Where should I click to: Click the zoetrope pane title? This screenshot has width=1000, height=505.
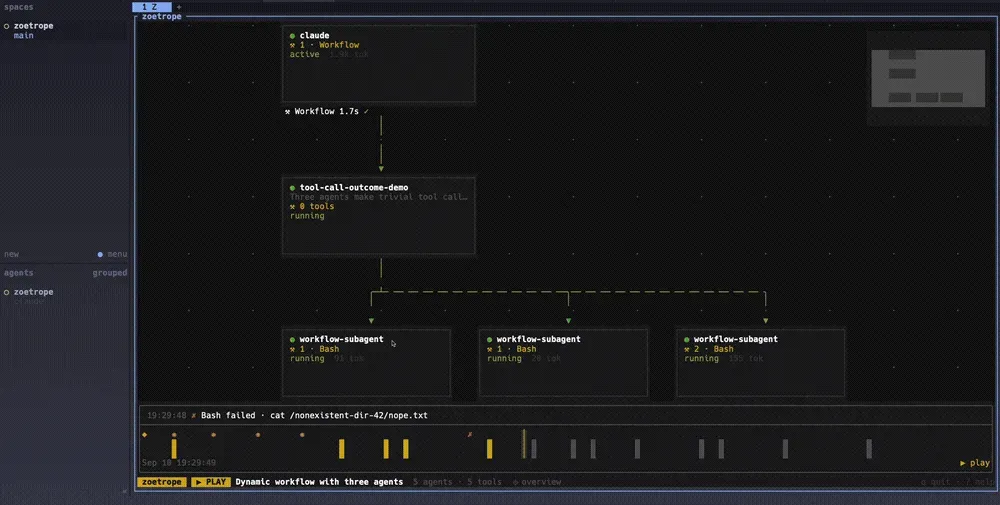coord(161,17)
